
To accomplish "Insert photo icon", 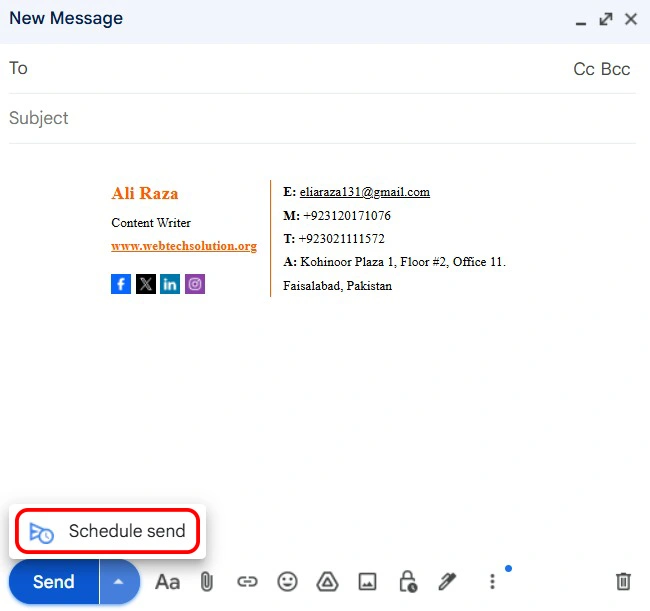I will click(x=367, y=582).
